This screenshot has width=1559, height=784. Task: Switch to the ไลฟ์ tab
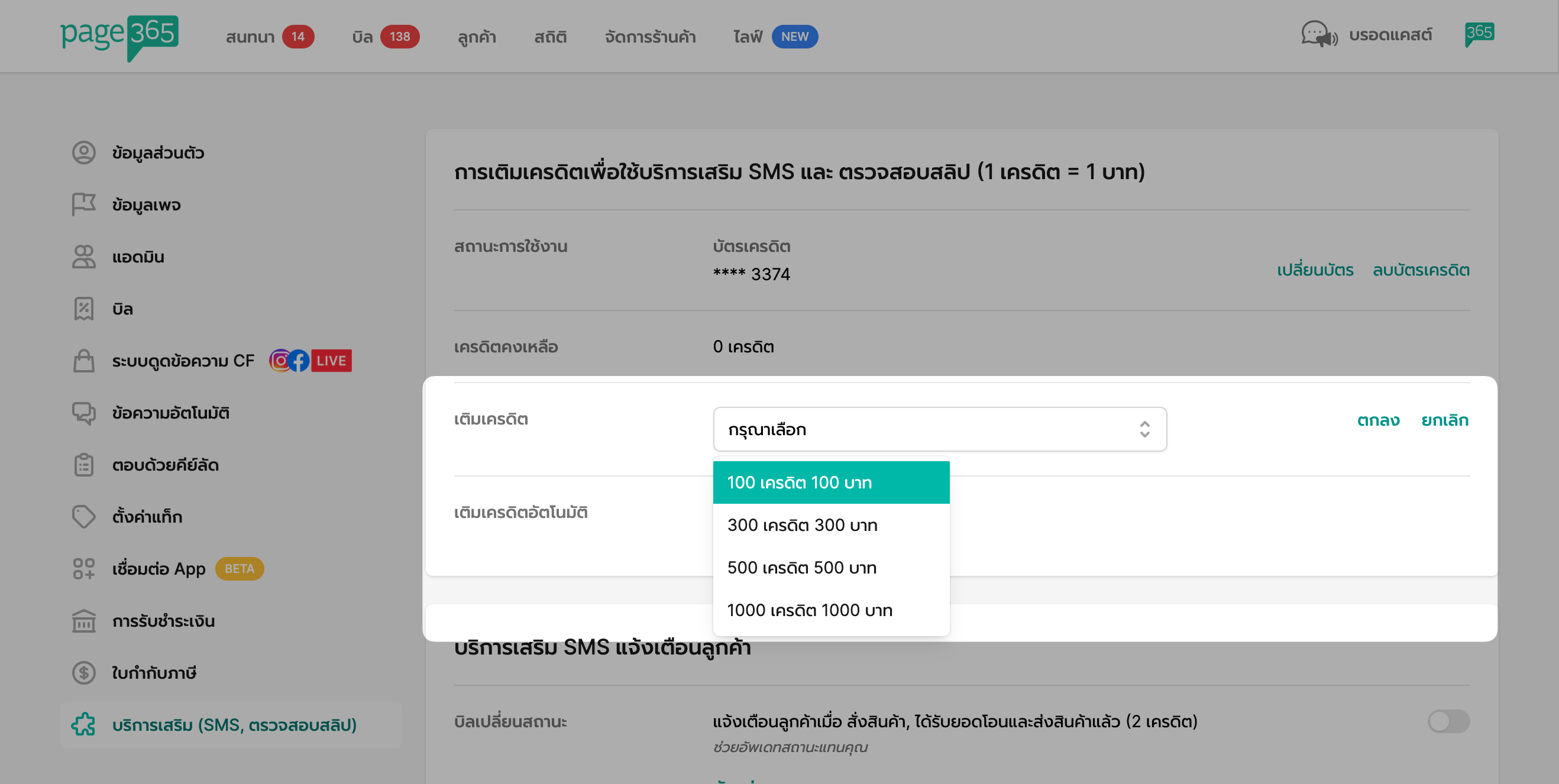pyautogui.click(x=748, y=37)
